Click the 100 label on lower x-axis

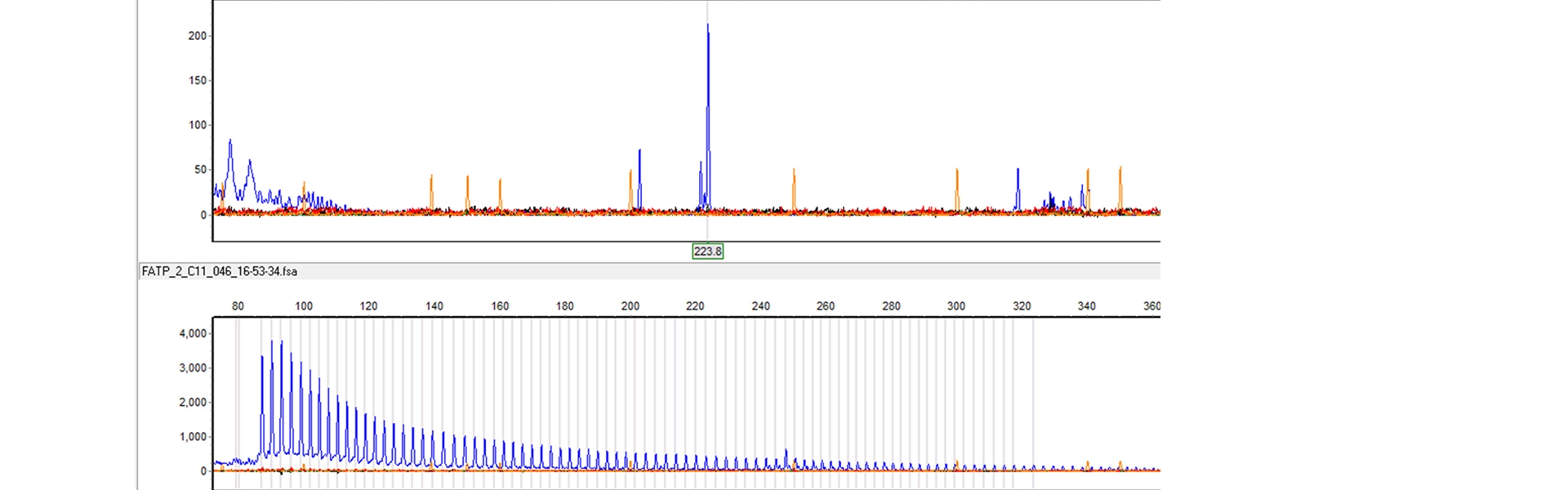click(303, 306)
